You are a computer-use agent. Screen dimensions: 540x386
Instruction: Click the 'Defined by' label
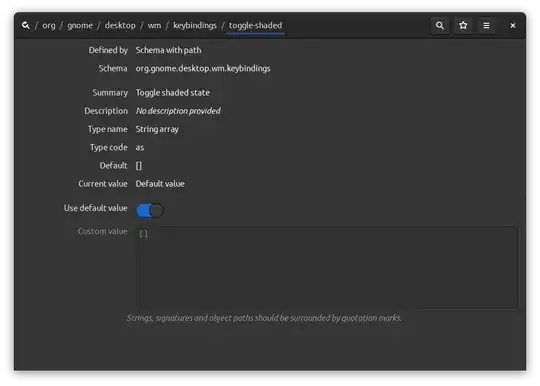(108, 50)
